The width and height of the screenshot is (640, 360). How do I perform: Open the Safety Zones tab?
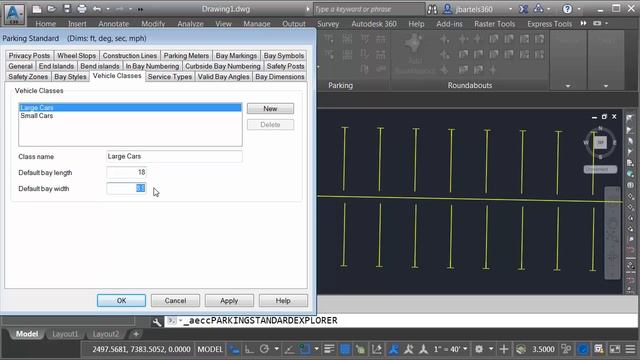pos(28,77)
